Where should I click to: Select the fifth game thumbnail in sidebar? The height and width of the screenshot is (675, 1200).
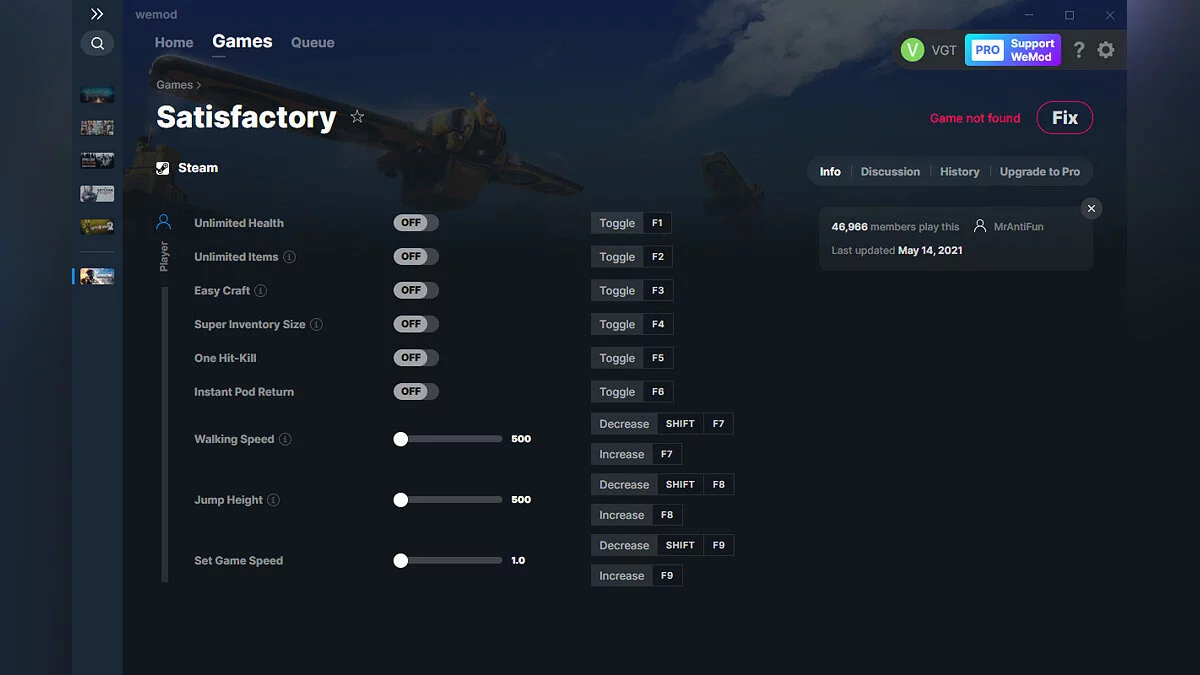pyautogui.click(x=97, y=227)
